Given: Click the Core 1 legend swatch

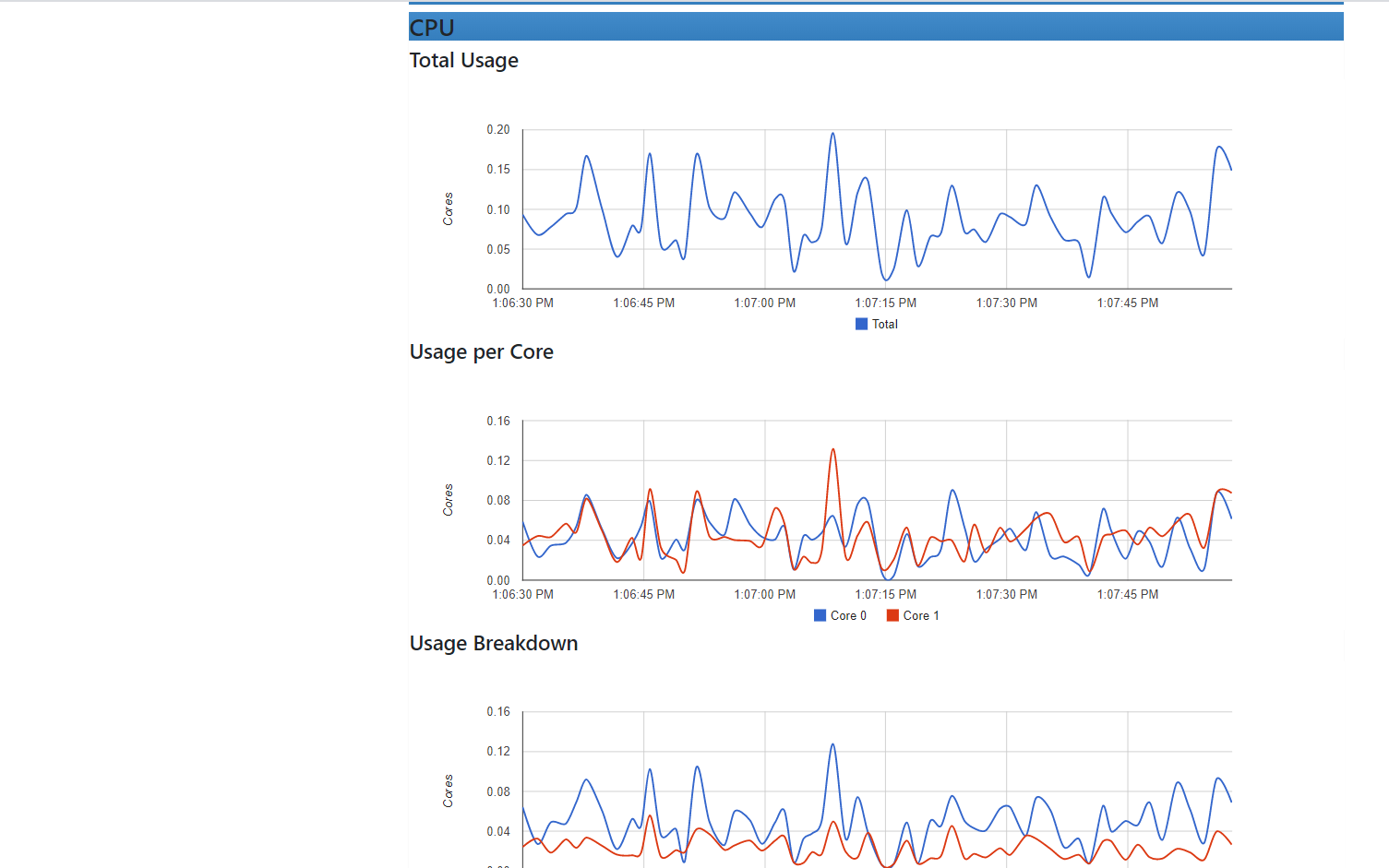Looking at the screenshot, I should (891, 615).
